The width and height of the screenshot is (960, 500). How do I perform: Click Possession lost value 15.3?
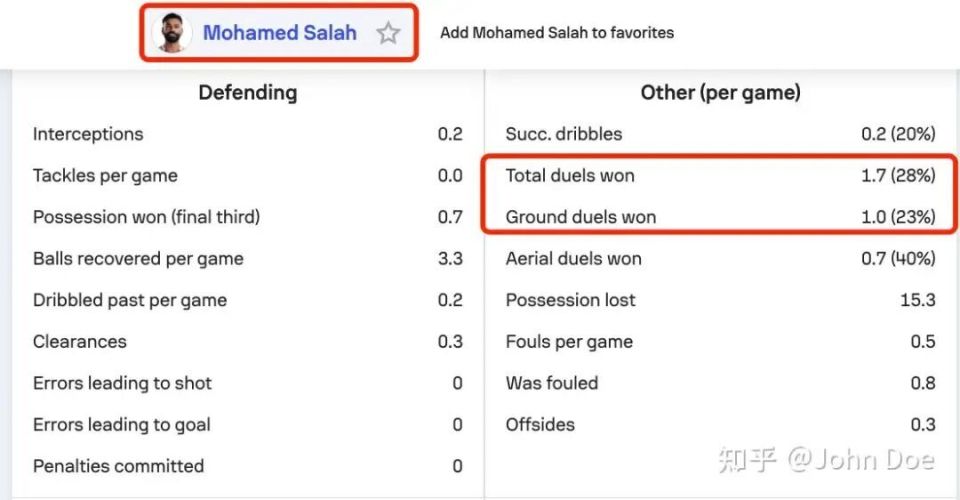pos(918,300)
